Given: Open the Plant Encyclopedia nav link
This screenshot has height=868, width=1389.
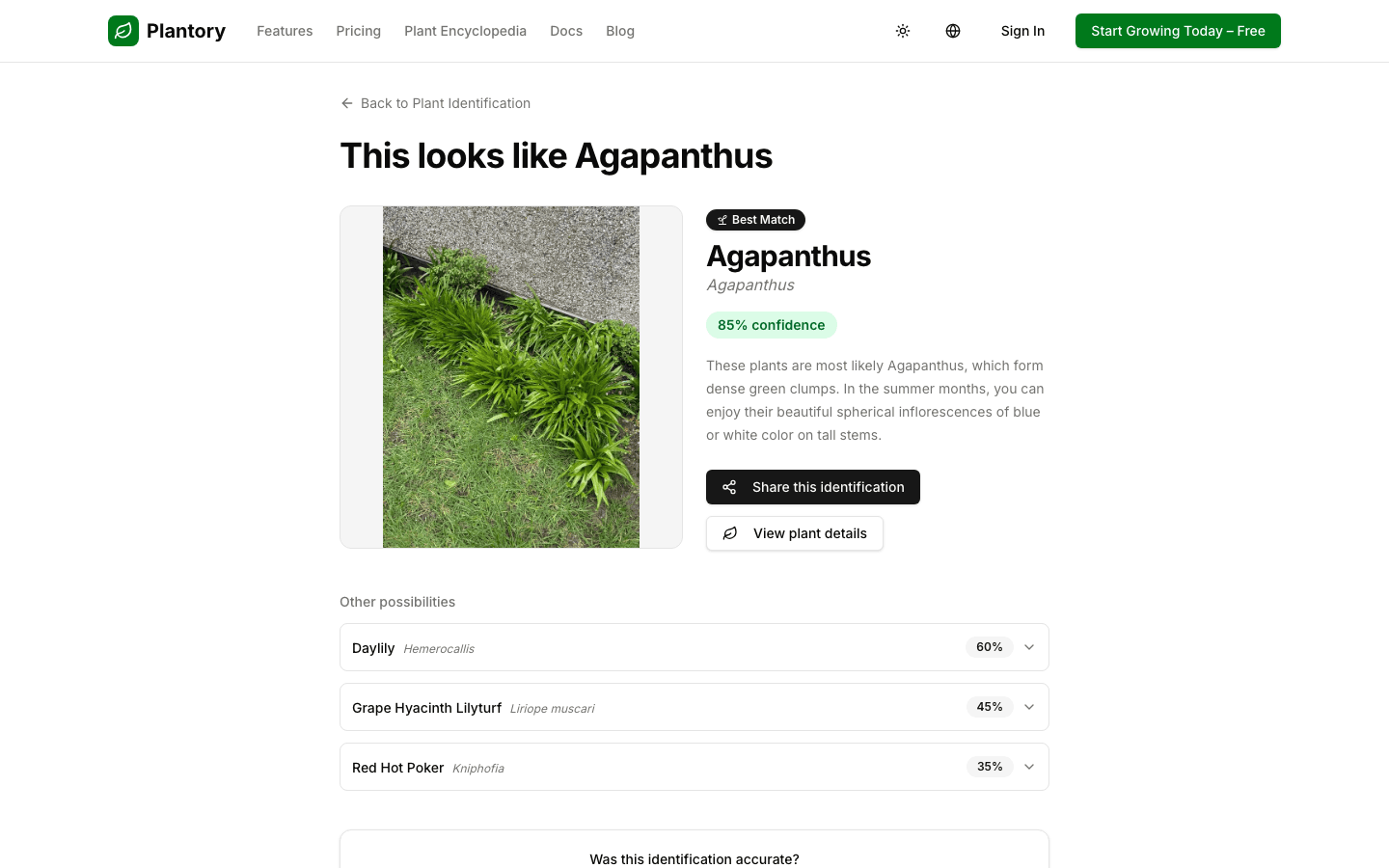Looking at the screenshot, I should click(x=465, y=31).
